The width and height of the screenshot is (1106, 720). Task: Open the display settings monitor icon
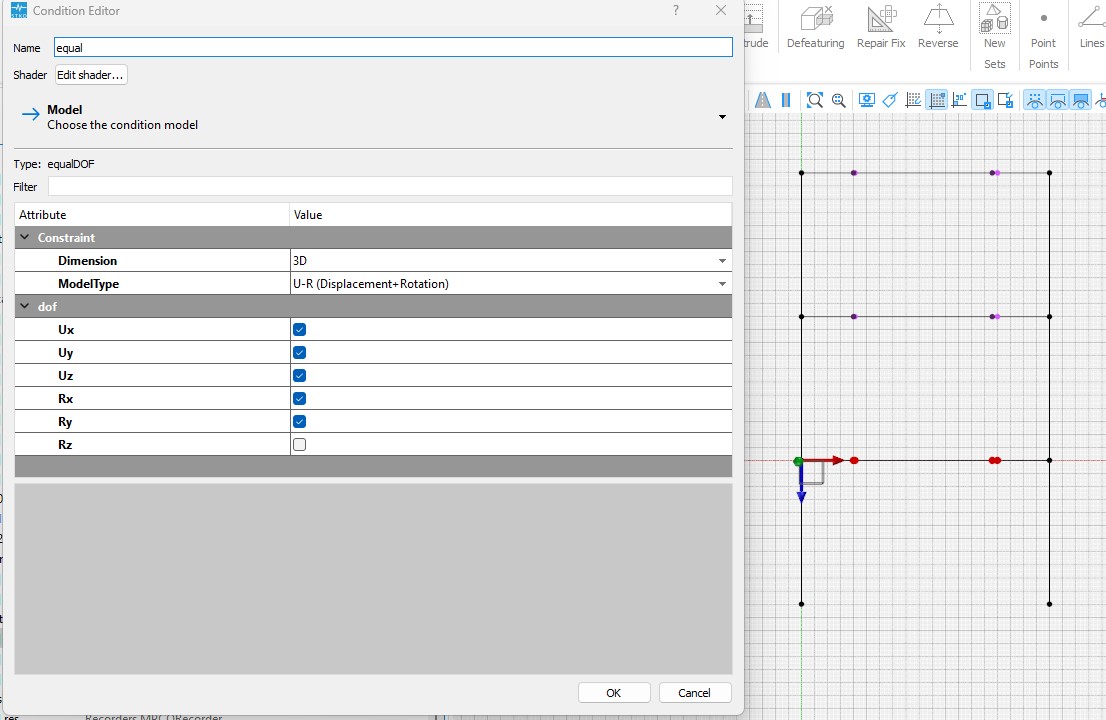[867, 100]
